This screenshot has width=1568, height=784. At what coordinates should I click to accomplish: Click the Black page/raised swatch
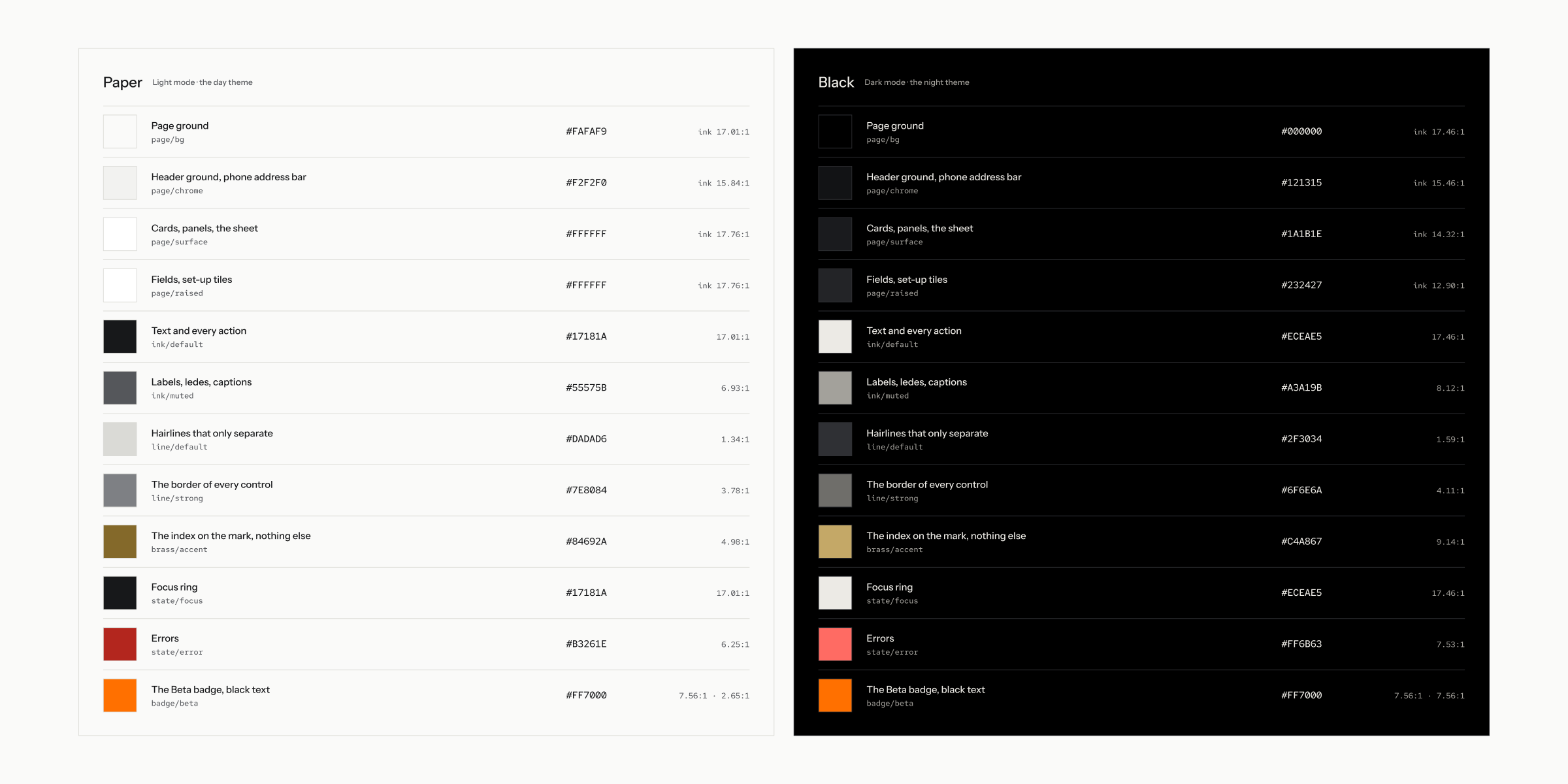[x=835, y=286]
